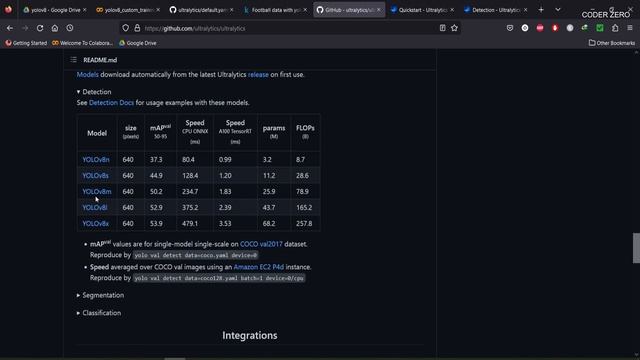Open the Detection Docs link

pos(111,103)
